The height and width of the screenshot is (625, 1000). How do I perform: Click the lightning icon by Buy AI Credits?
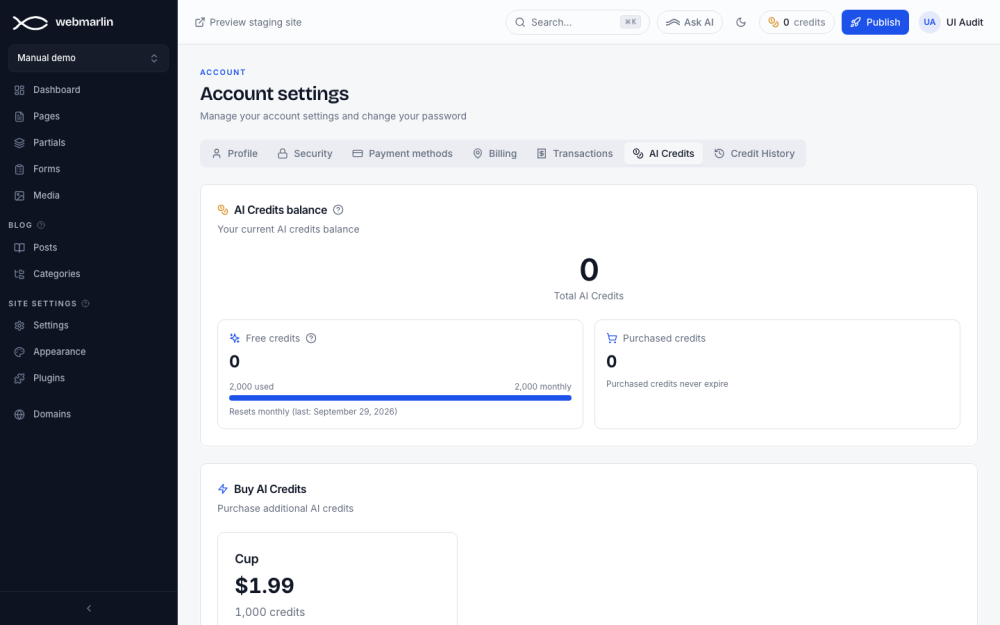coord(223,489)
